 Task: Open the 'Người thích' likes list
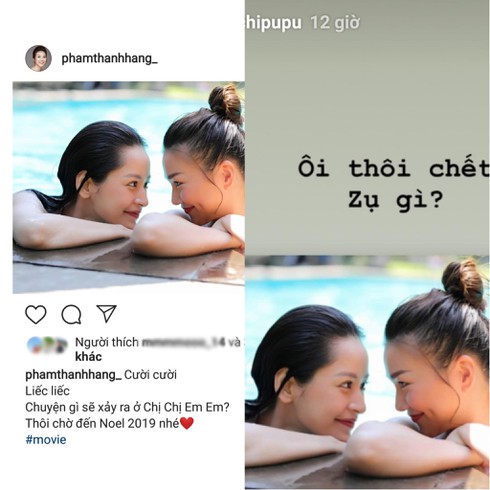point(107,342)
